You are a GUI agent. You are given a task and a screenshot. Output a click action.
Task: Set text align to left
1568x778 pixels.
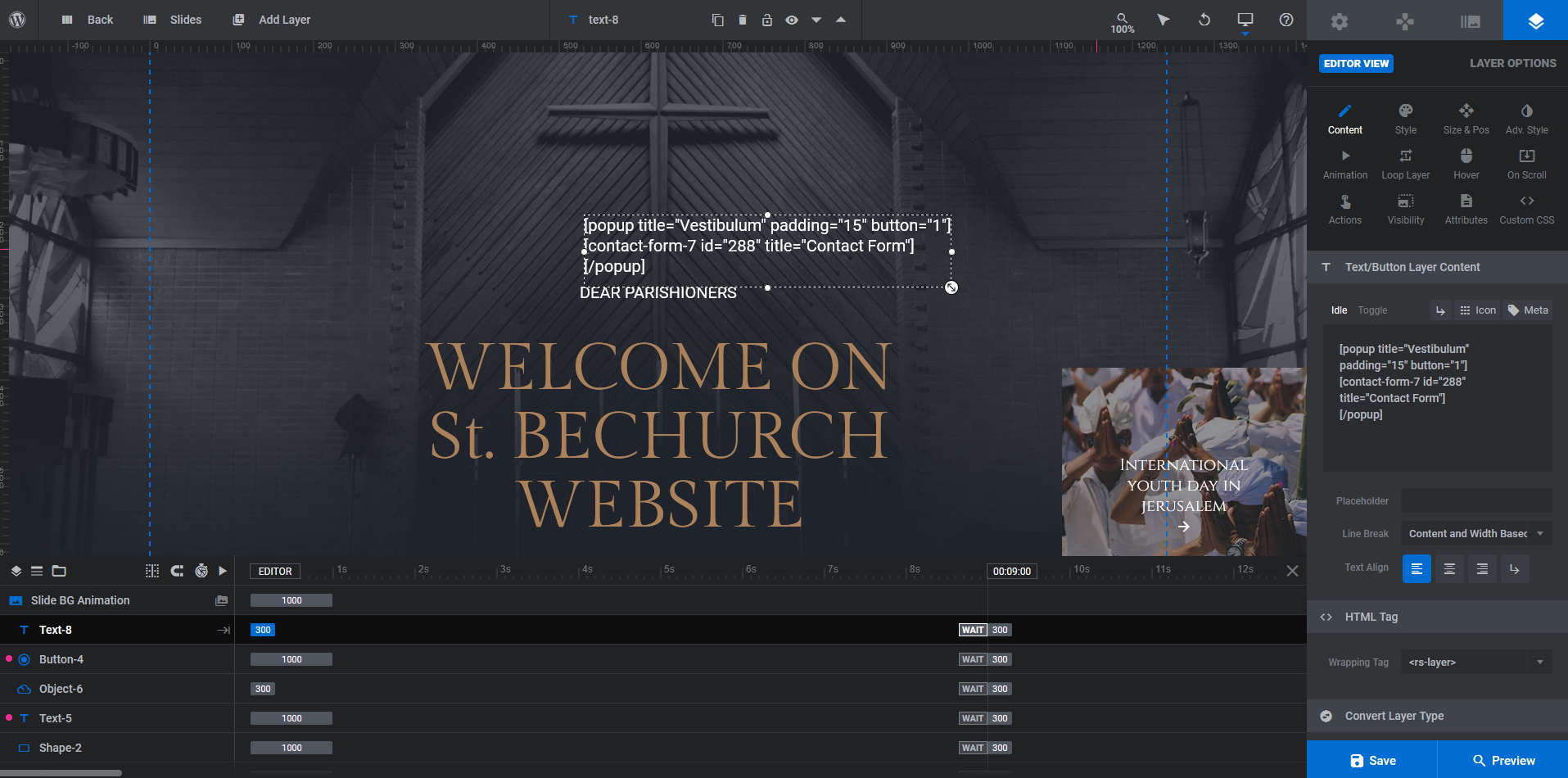1417,568
